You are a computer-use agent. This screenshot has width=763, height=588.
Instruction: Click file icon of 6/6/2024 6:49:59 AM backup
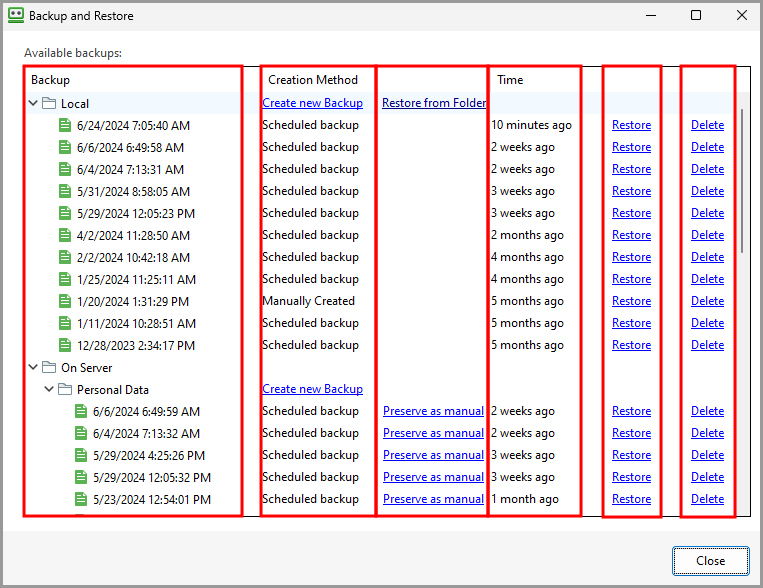click(81, 411)
